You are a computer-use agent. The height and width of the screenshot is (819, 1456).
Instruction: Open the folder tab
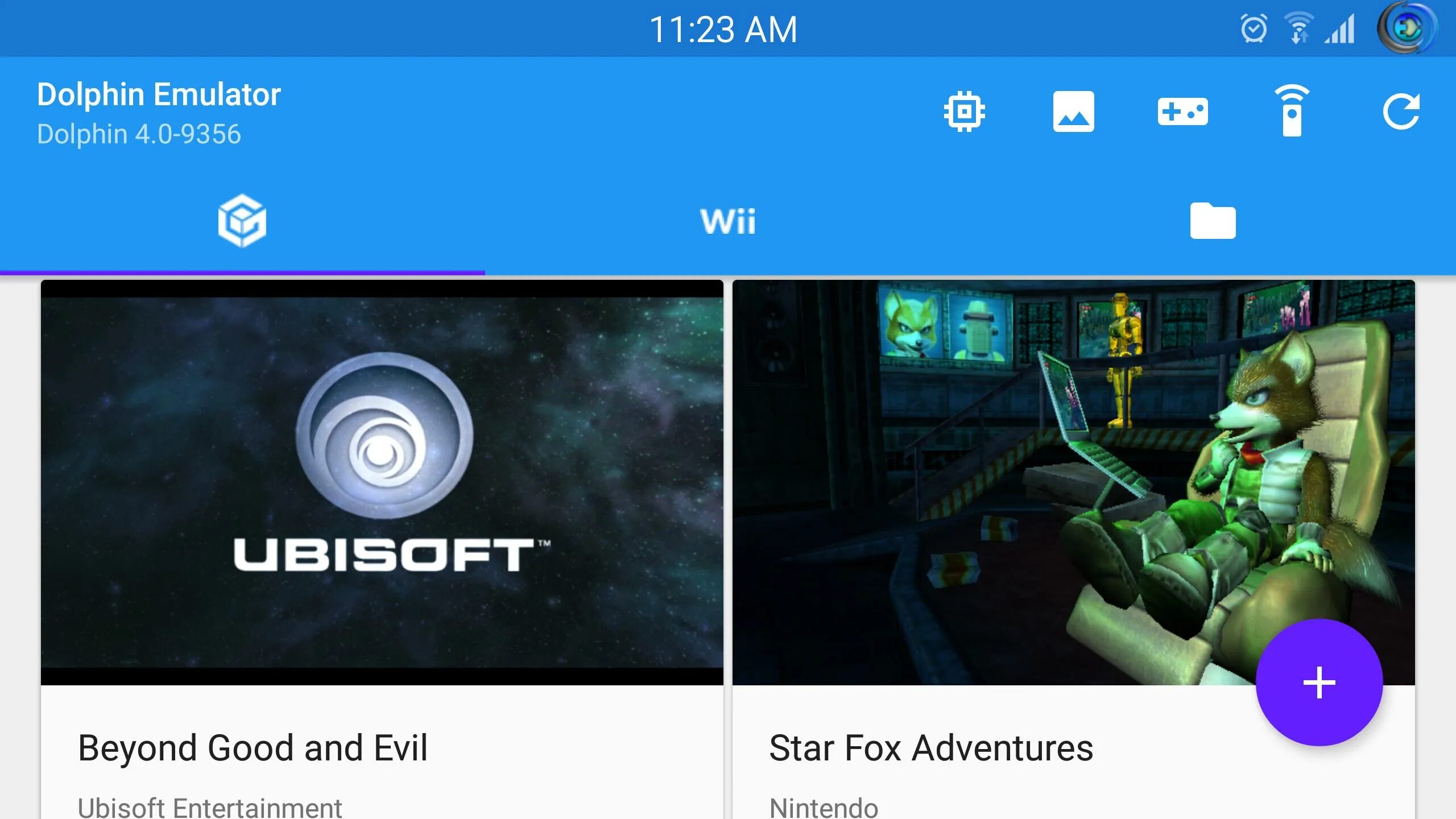click(x=1213, y=221)
